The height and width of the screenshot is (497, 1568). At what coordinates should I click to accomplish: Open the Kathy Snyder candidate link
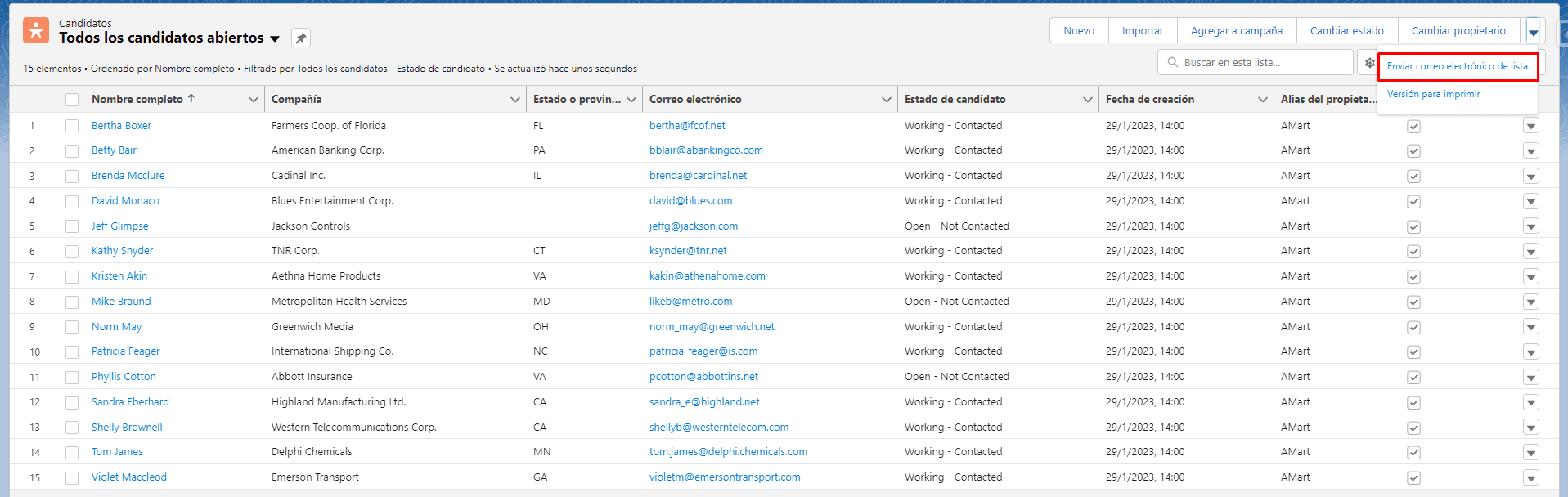(x=122, y=251)
